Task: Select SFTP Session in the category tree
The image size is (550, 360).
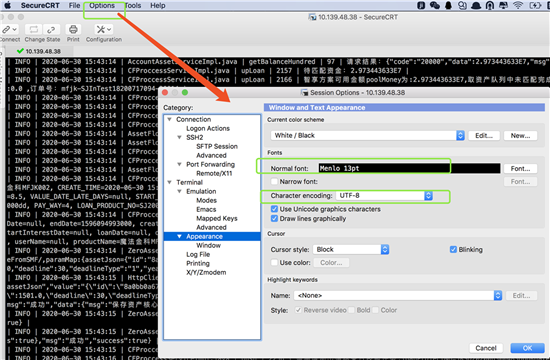Action: (217, 146)
